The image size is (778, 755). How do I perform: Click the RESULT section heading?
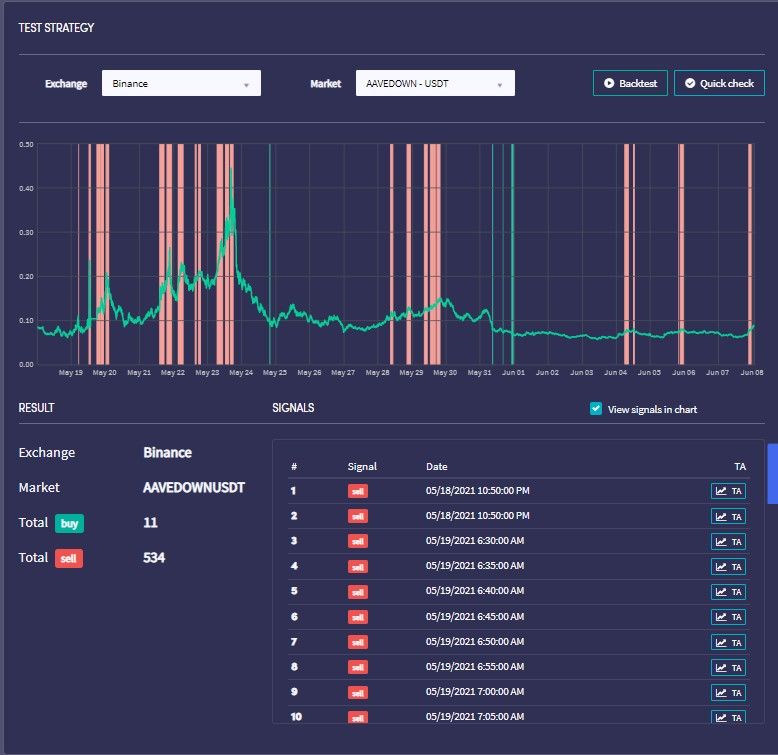[x=36, y=408]
